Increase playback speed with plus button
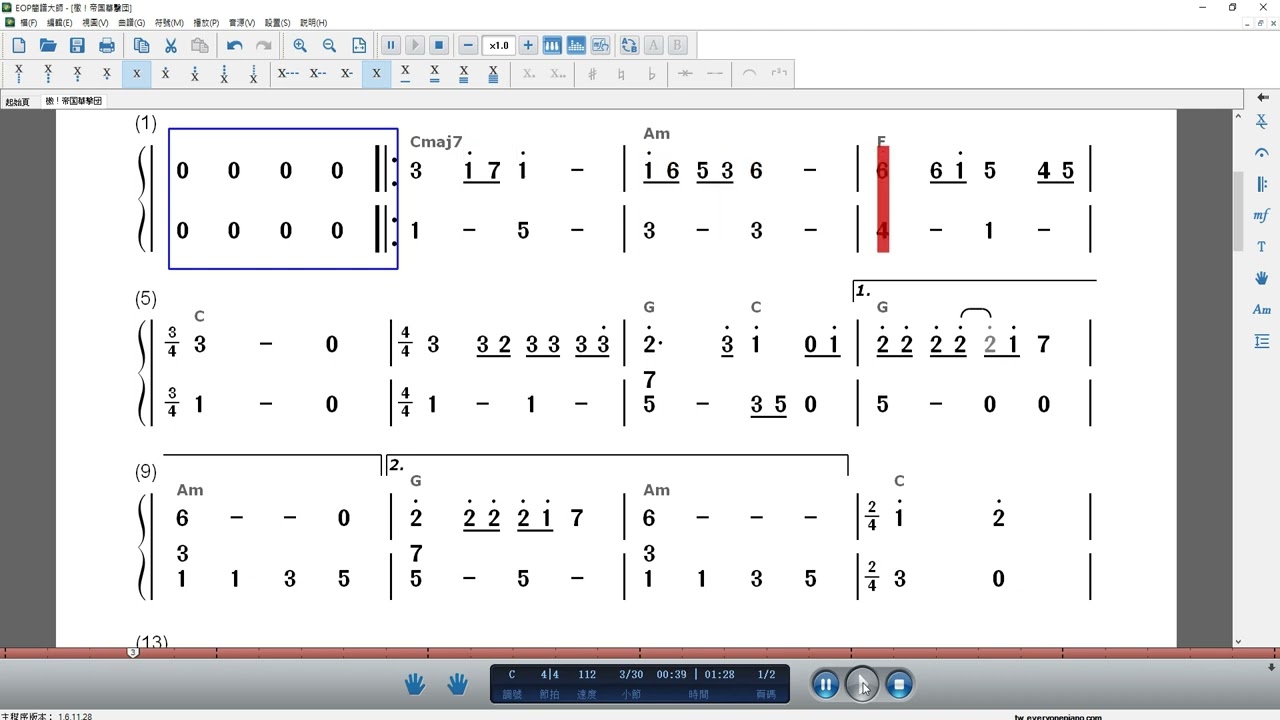1280x720 pixels. point(528,45)
